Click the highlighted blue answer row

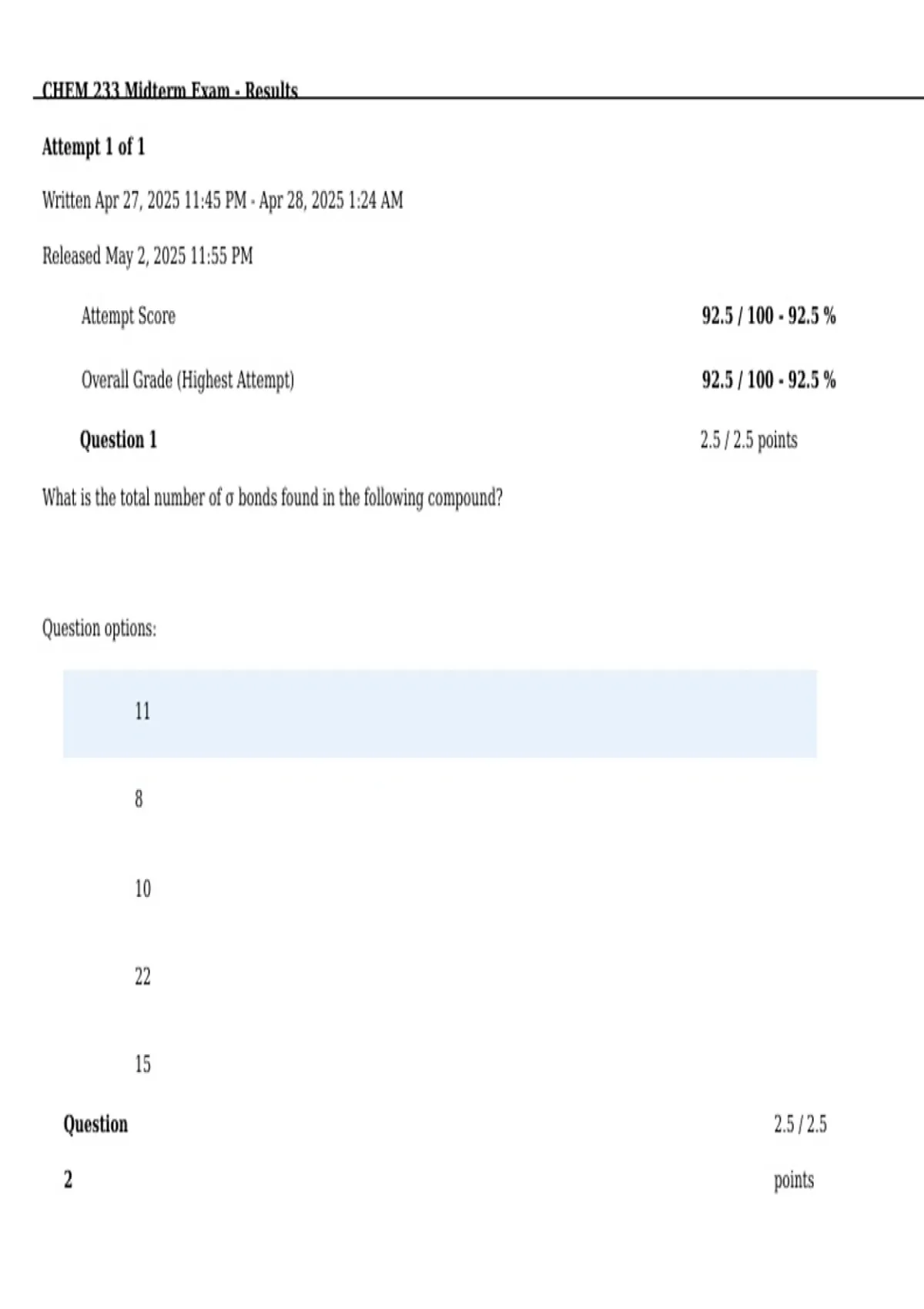[x=440, y=714]
